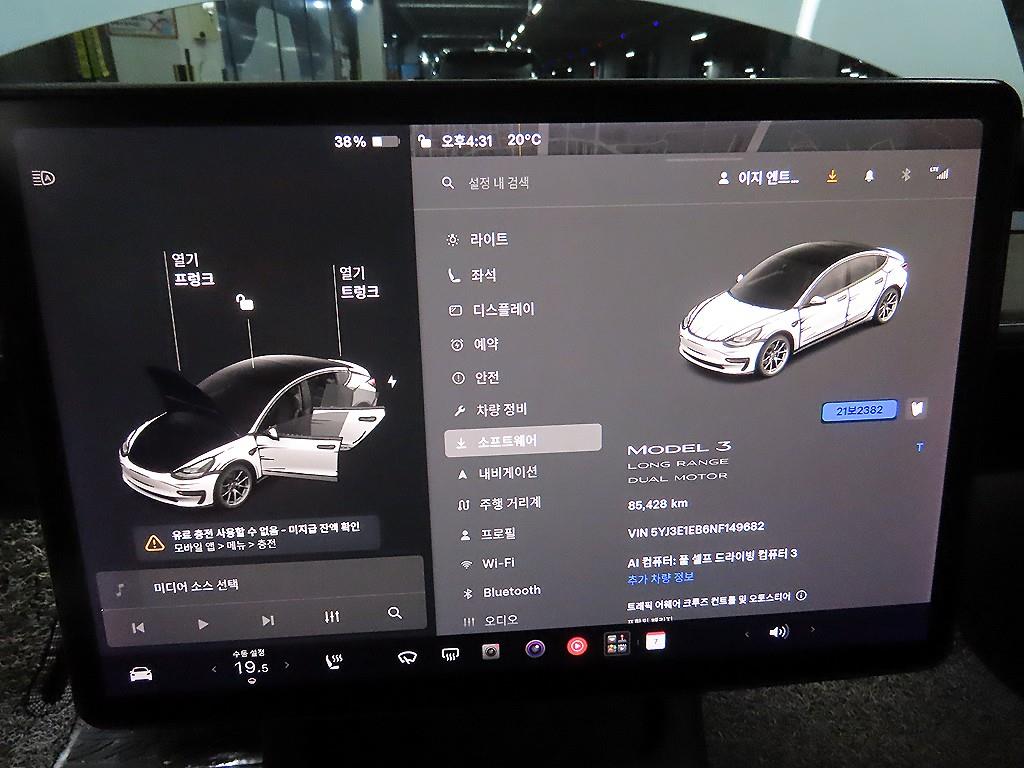The image size is (1024, 768).
Task: Toggle the auto high beam headlight icon
Action: point(44,178)
